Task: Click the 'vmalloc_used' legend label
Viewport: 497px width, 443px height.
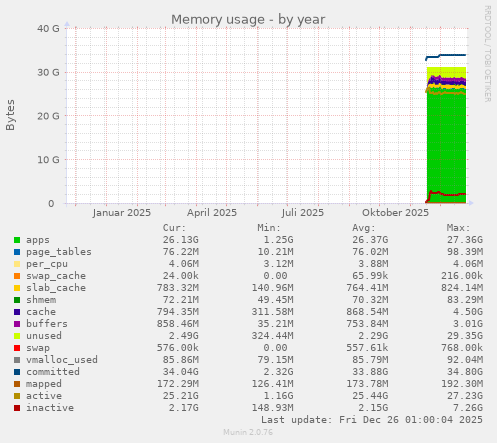Action: [62, 360]
